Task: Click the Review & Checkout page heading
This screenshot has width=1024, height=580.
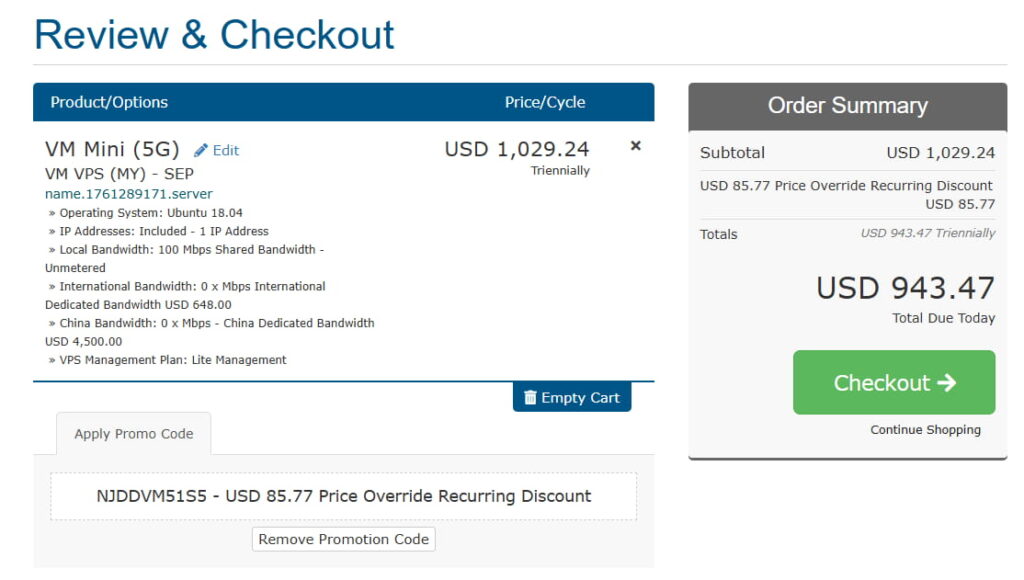Action: [x=214, y=35]
